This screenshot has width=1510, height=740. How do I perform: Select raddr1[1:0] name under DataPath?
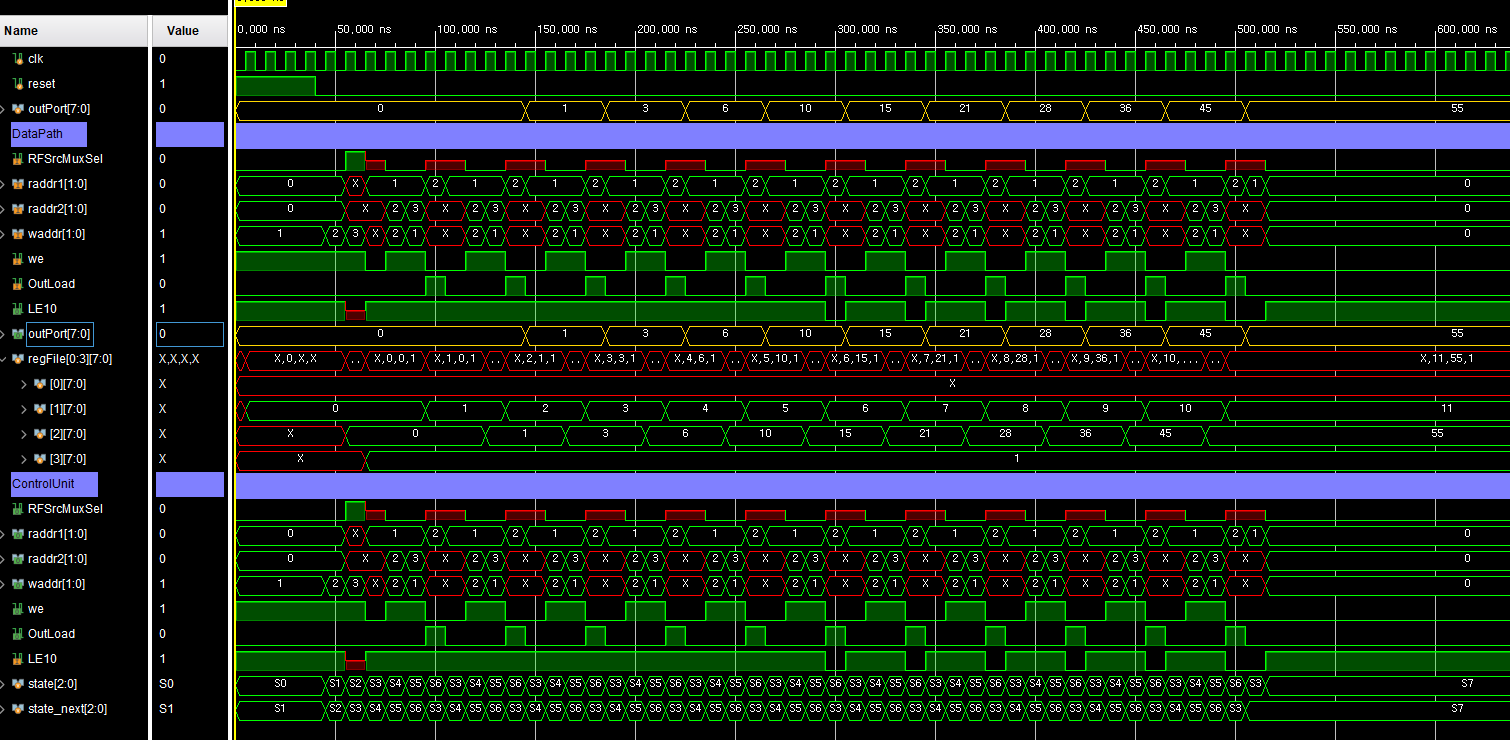pyautogui.click(x=57, y=184)
